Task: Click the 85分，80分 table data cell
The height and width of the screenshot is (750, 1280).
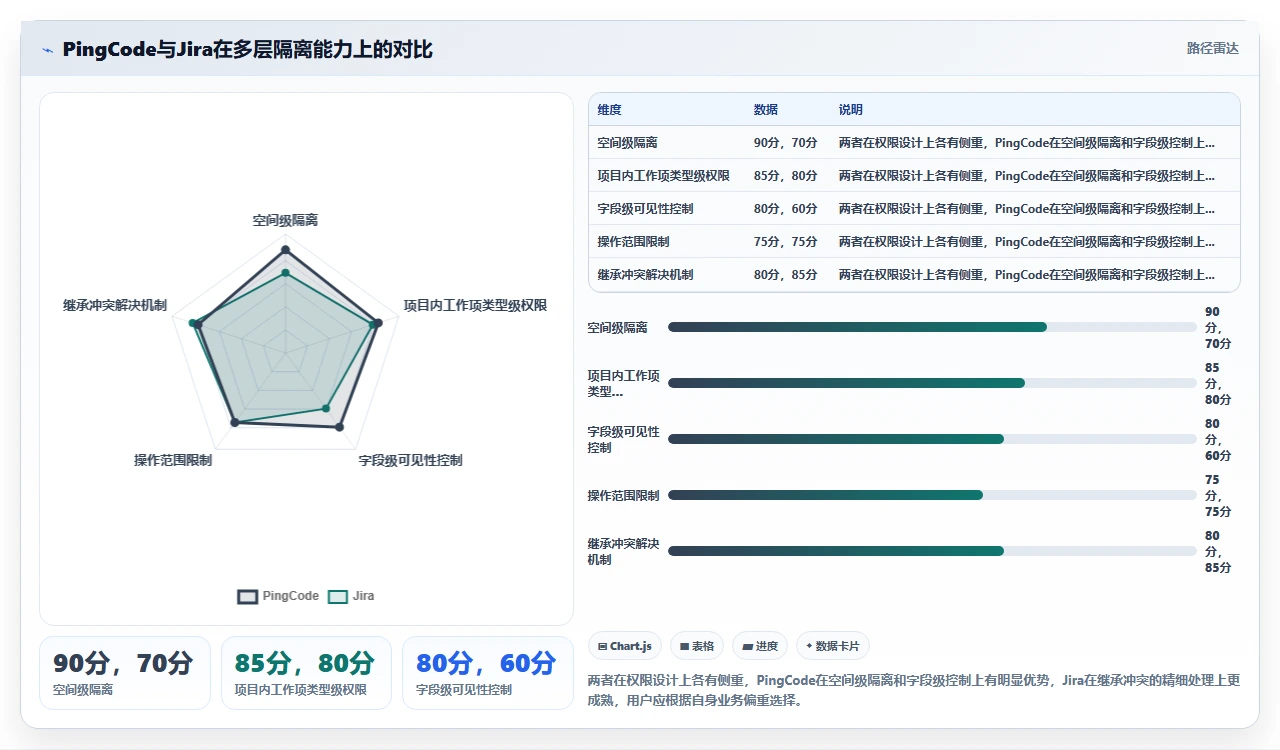Action: pos(785,176)
